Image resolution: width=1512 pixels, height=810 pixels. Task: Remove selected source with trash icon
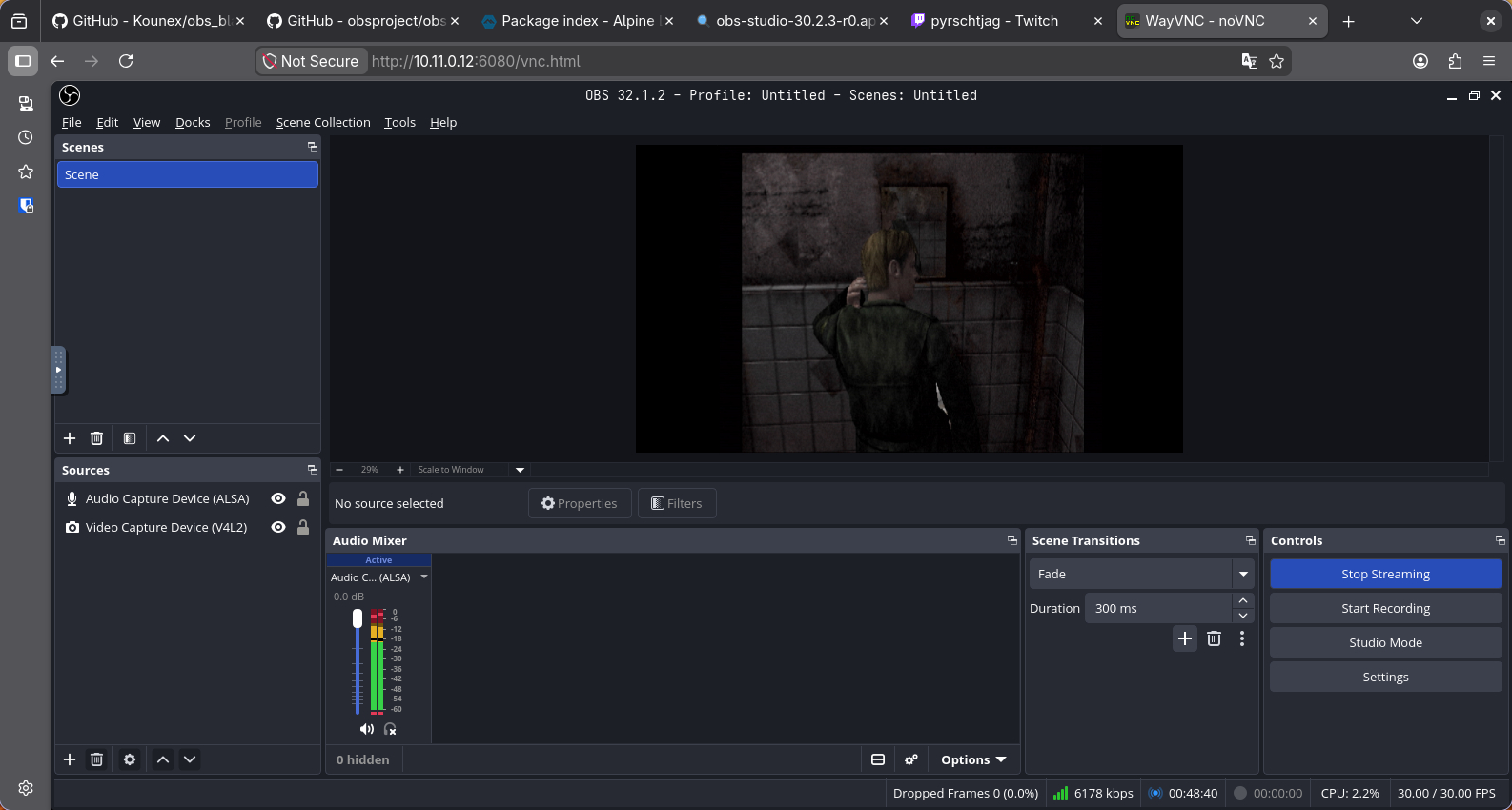tap(96, 759)
